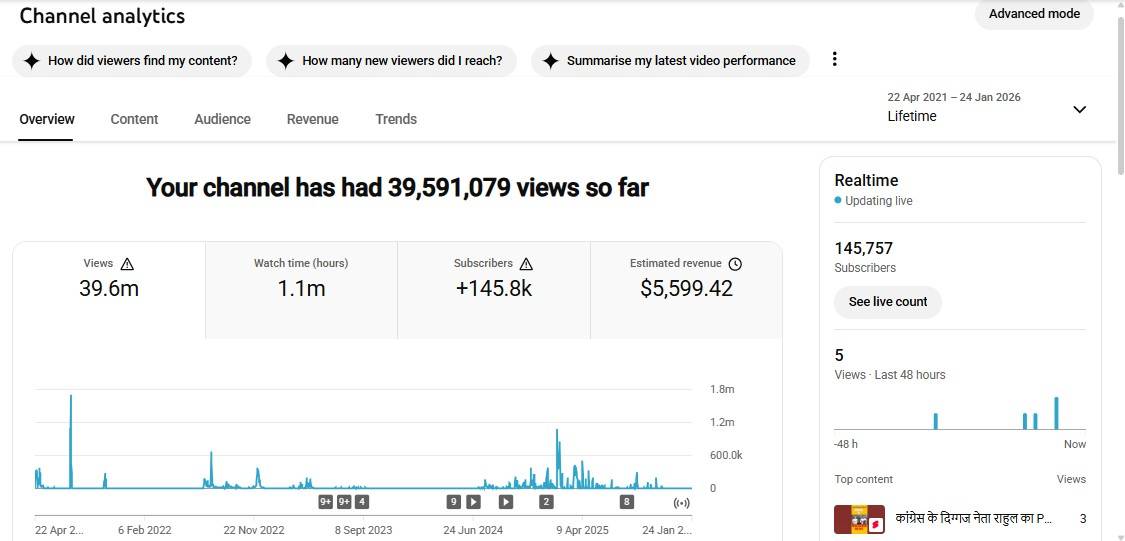Image resolution: width=1125 pixels, height=541 pixels.
Task: Click the video marker labeled 4 on the timeline
Action: coord(362,502)
